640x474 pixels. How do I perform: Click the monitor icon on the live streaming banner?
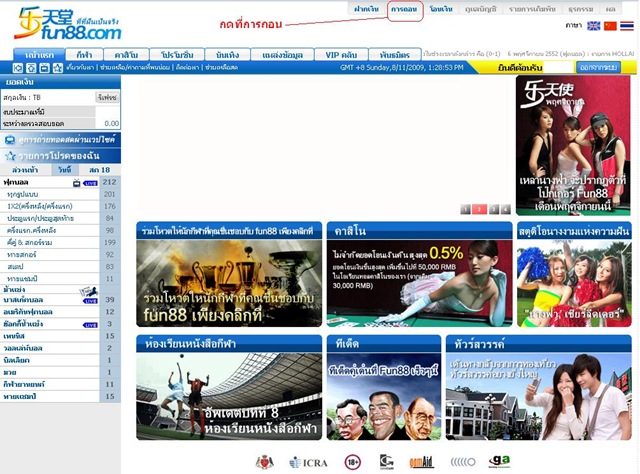coord(10,140)
